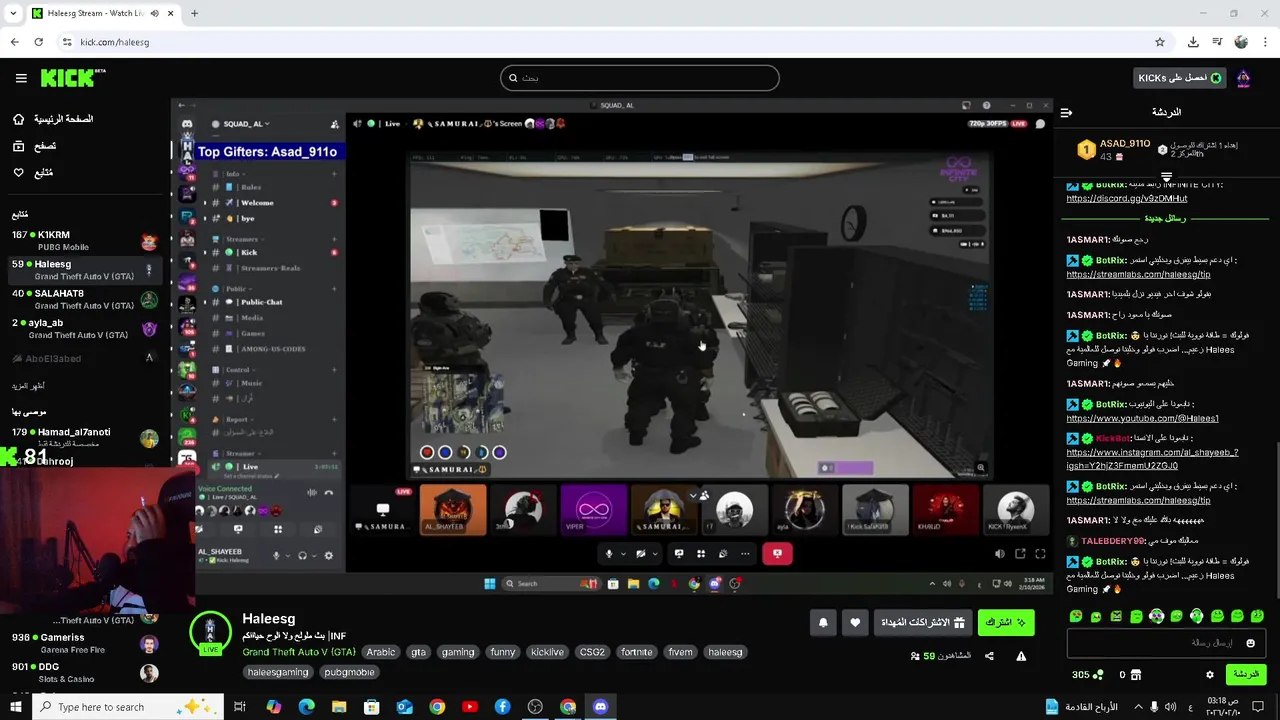Open the user profile avatar menu

(1244, 78)
